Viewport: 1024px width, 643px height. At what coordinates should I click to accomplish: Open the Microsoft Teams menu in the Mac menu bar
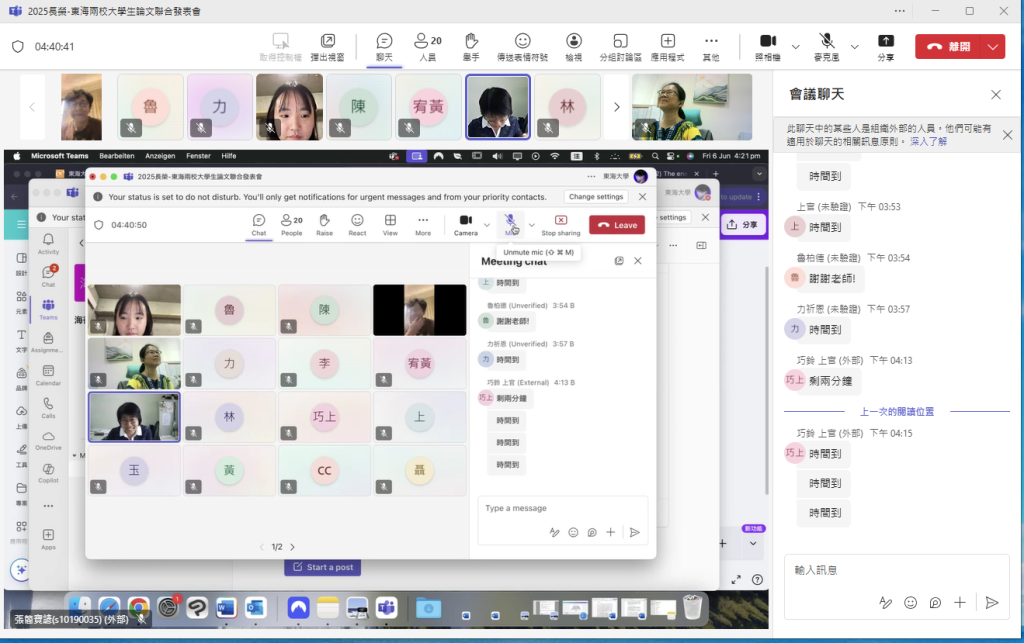[x=59, y=156]
